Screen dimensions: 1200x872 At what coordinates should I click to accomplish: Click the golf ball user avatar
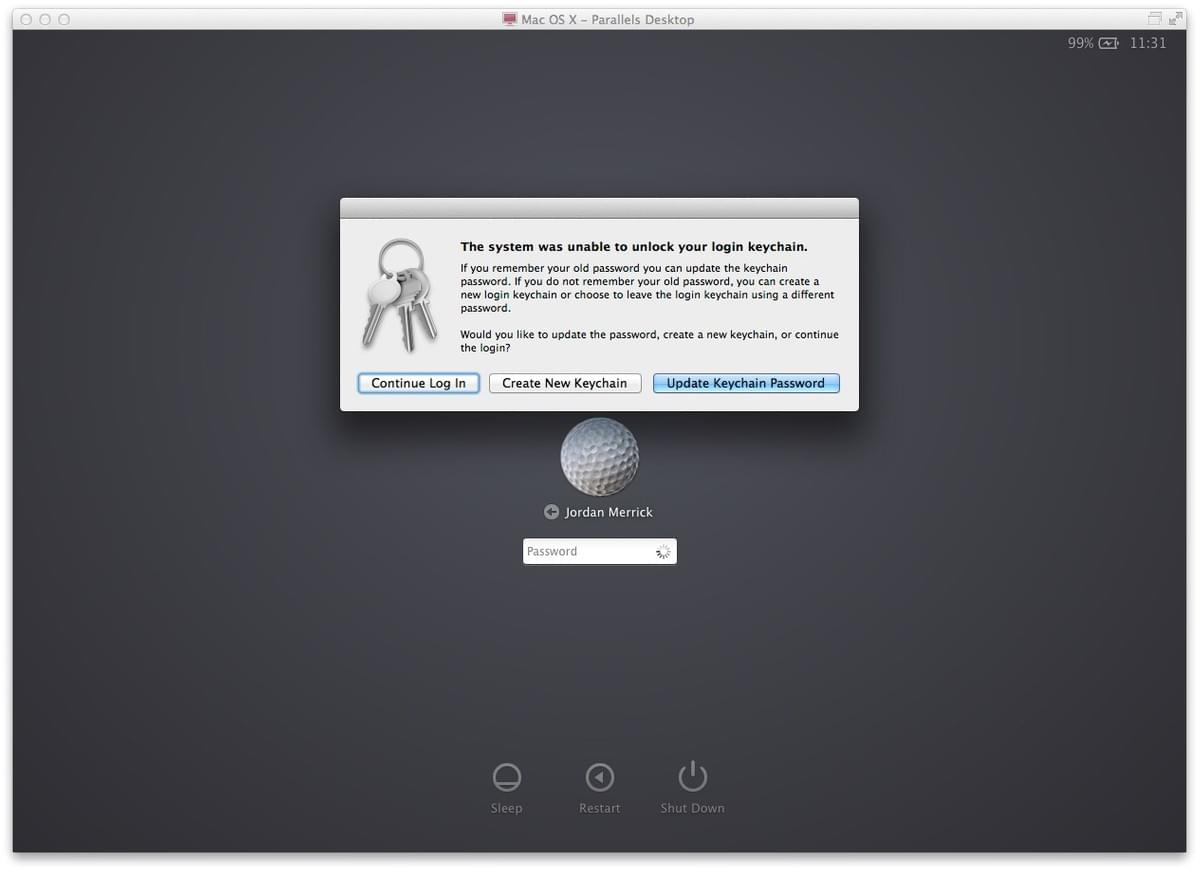(600, 457)
